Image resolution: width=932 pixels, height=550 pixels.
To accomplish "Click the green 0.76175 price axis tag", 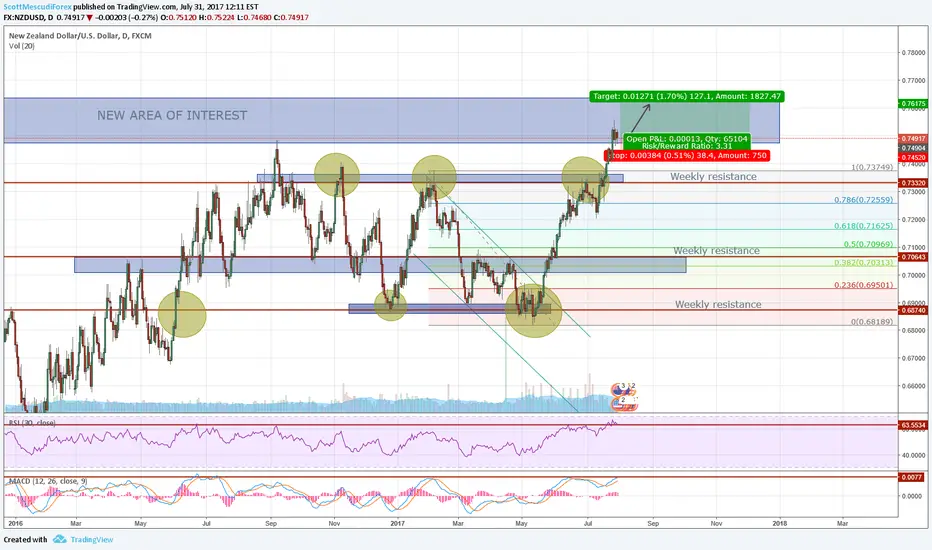I will point(914,103).
